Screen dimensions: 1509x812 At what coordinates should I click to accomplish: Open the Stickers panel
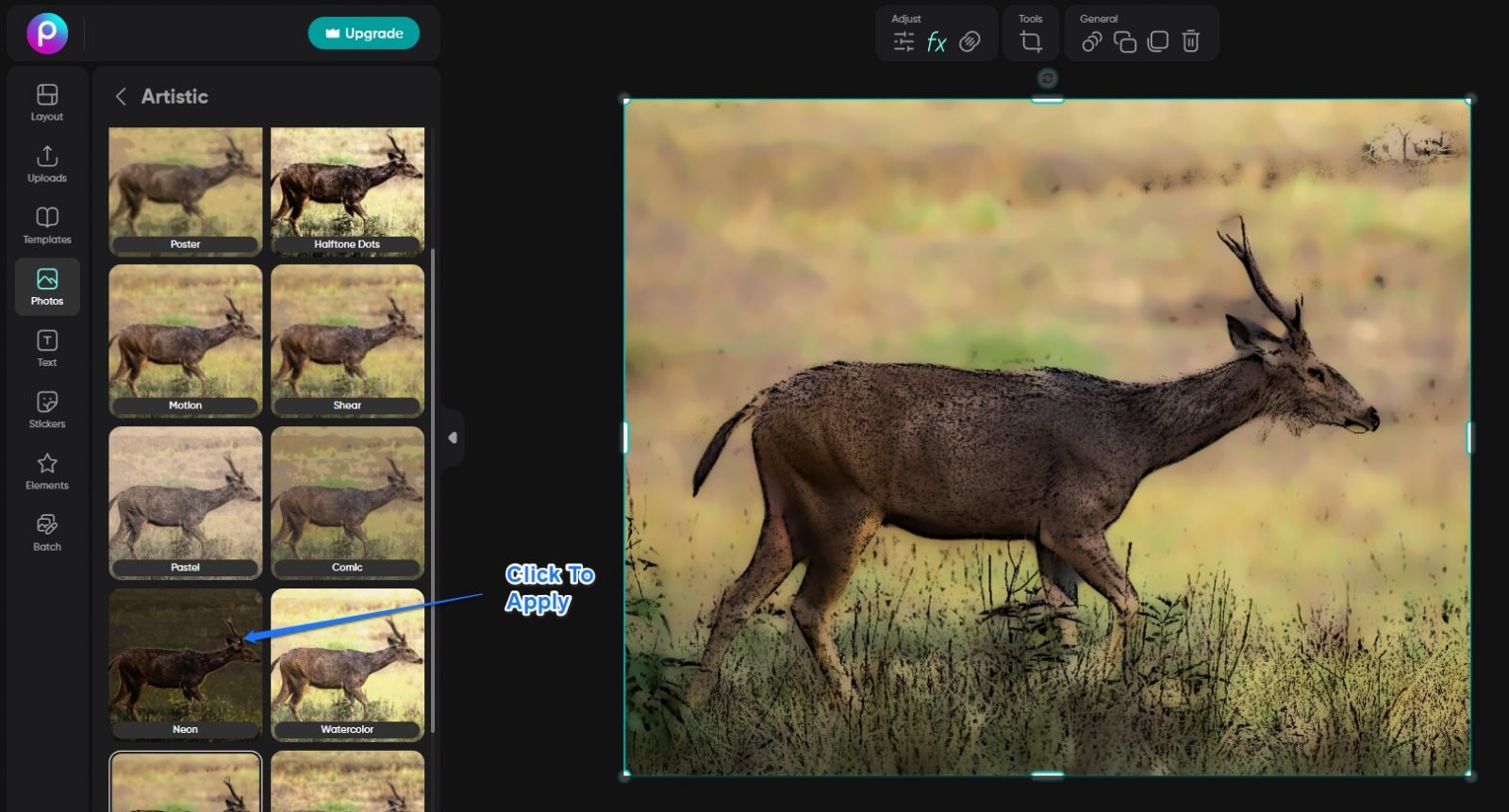point(47,409)
